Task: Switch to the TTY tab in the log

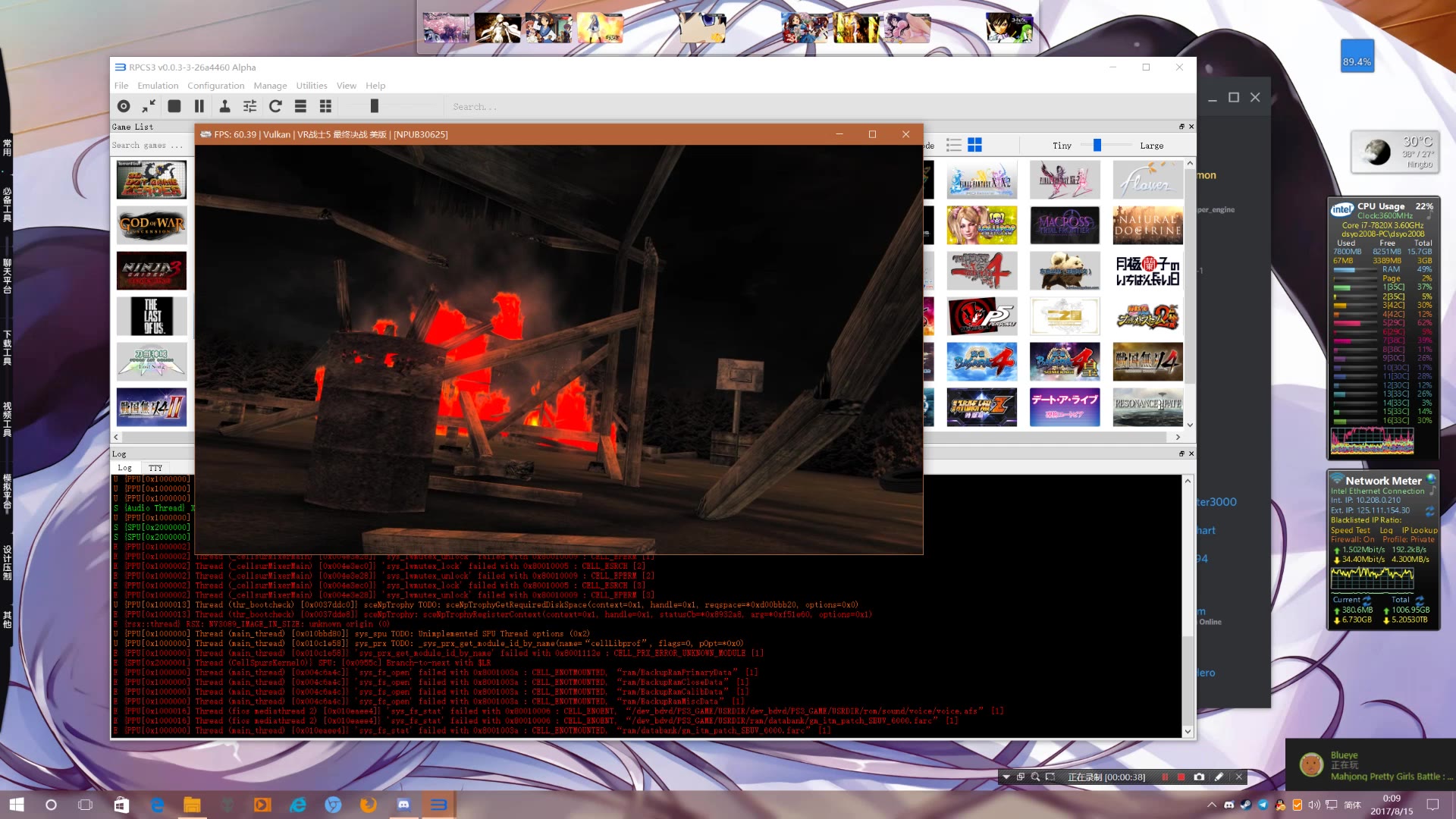Action: [x=155, y=467]
